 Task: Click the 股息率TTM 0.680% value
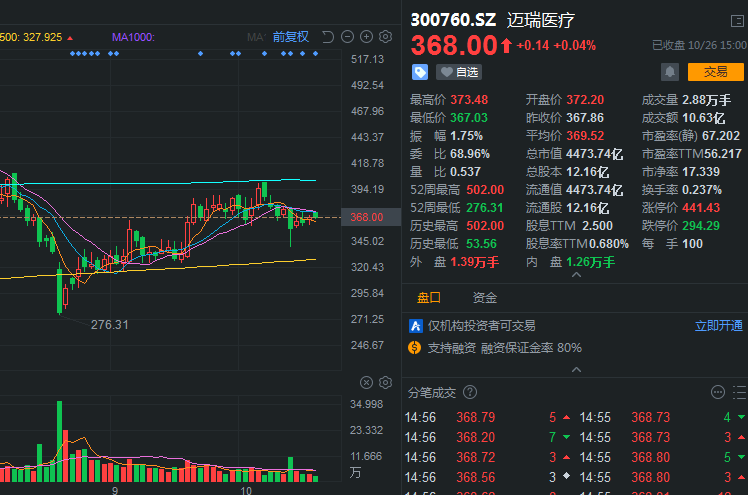(609, 244)
